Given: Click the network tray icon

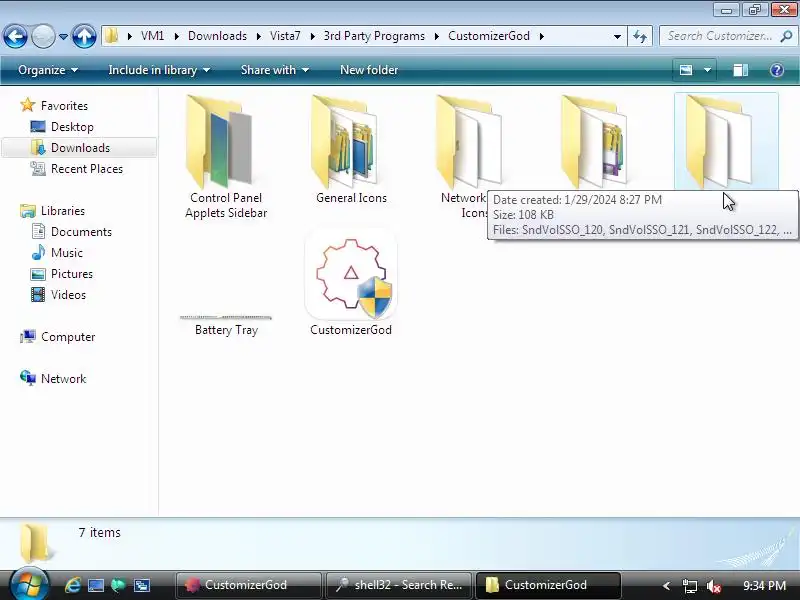Looking at the screenshot, I should point(690,586).
